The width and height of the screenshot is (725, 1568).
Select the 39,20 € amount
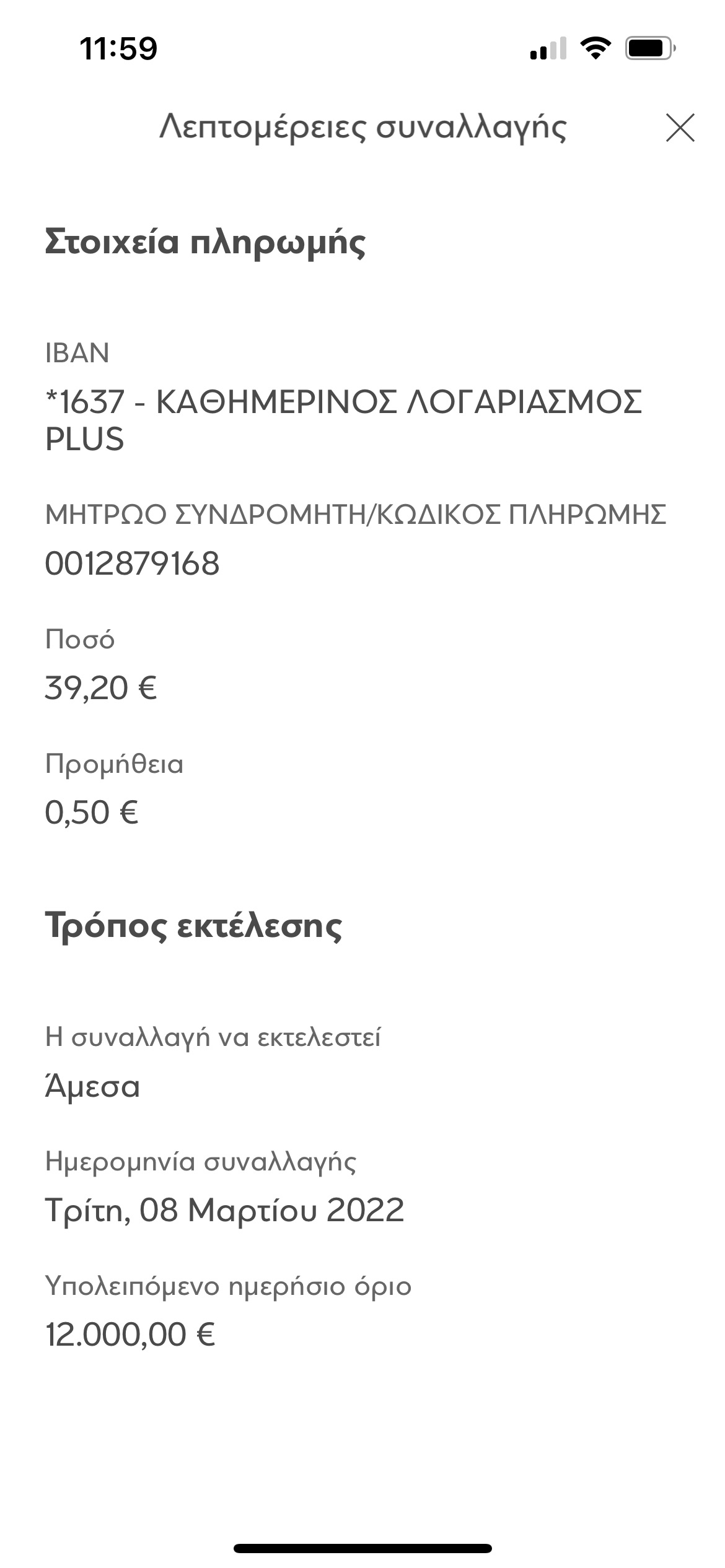[x=101, y=688]
